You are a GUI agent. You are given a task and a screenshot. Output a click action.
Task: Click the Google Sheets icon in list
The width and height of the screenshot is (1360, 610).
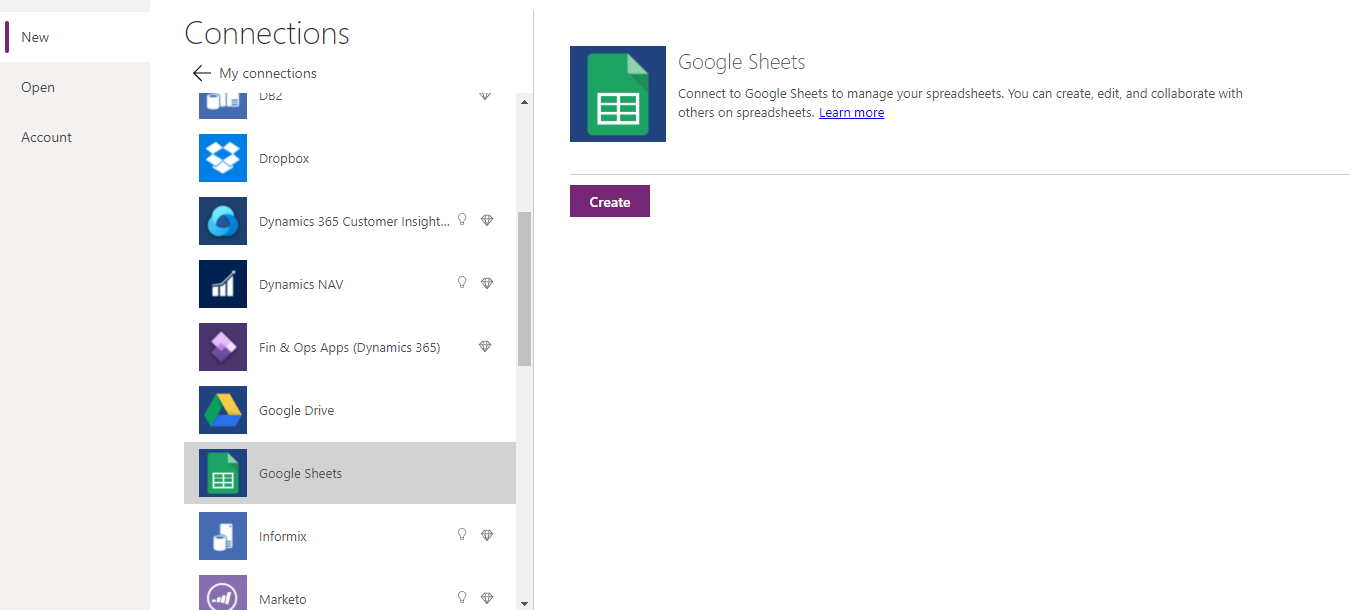(223, 473)
